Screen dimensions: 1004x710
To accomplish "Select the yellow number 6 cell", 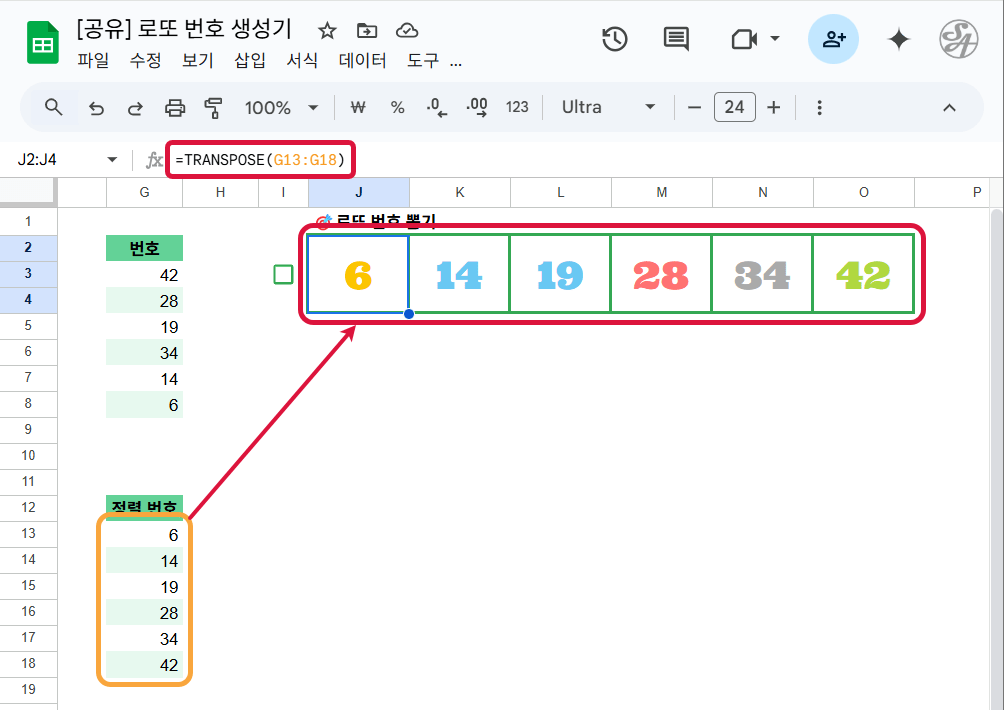I will [358, 274].
